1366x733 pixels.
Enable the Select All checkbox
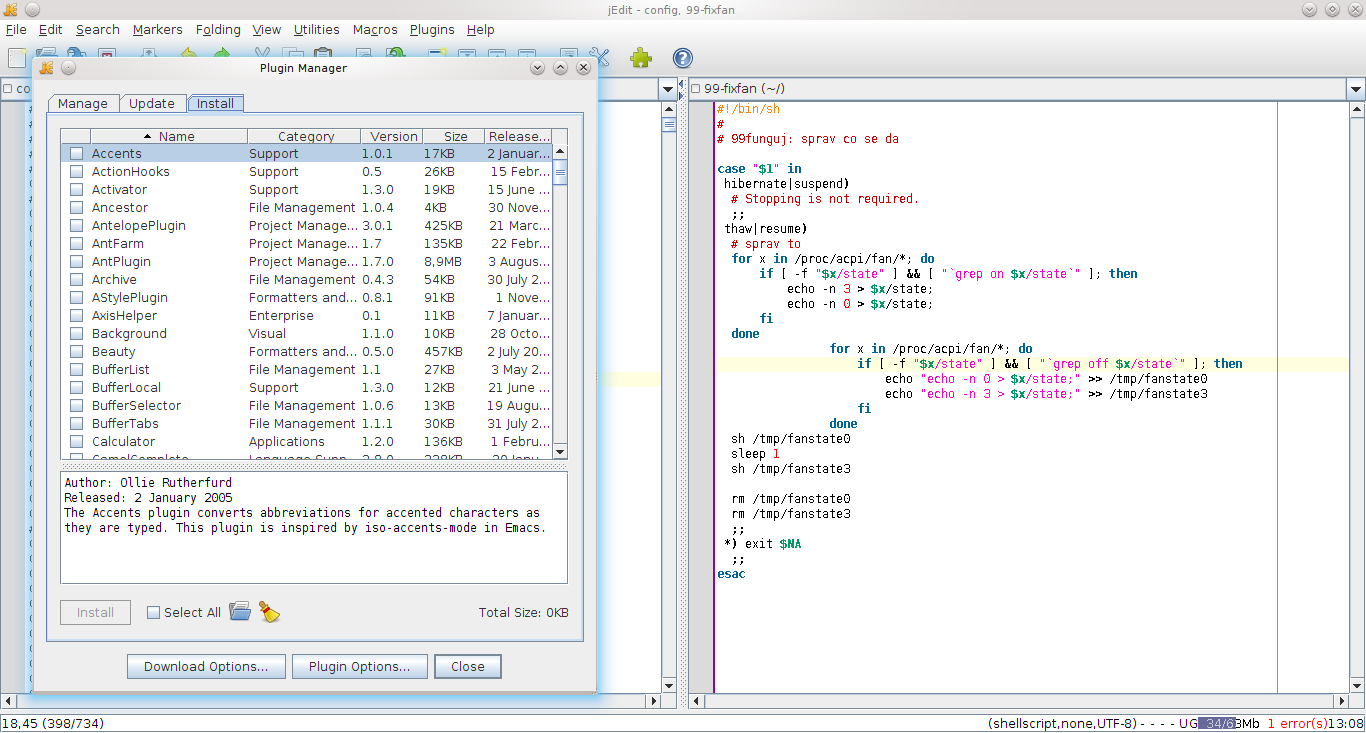pos(153,613)
